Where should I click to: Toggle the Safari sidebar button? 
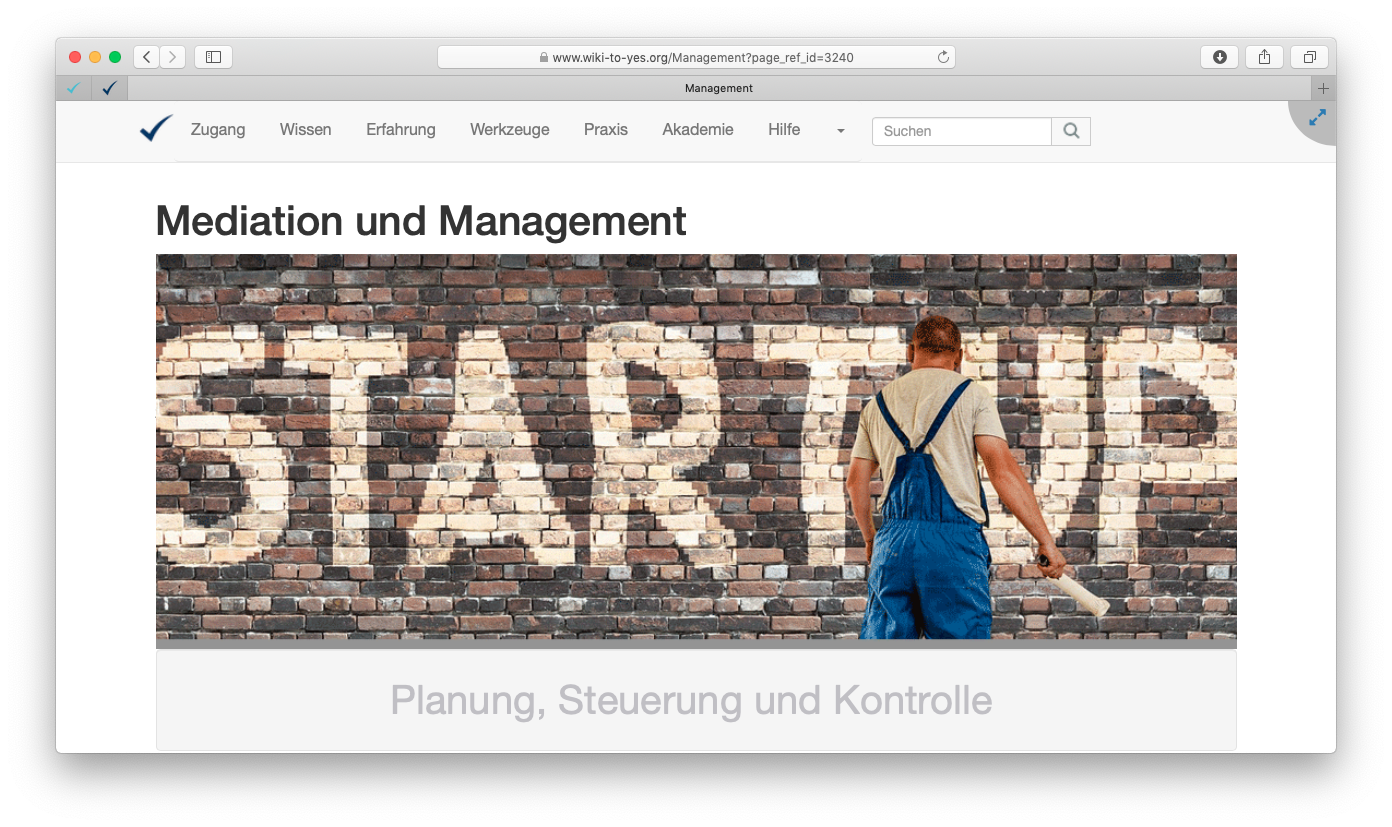(x=213, y=57)
